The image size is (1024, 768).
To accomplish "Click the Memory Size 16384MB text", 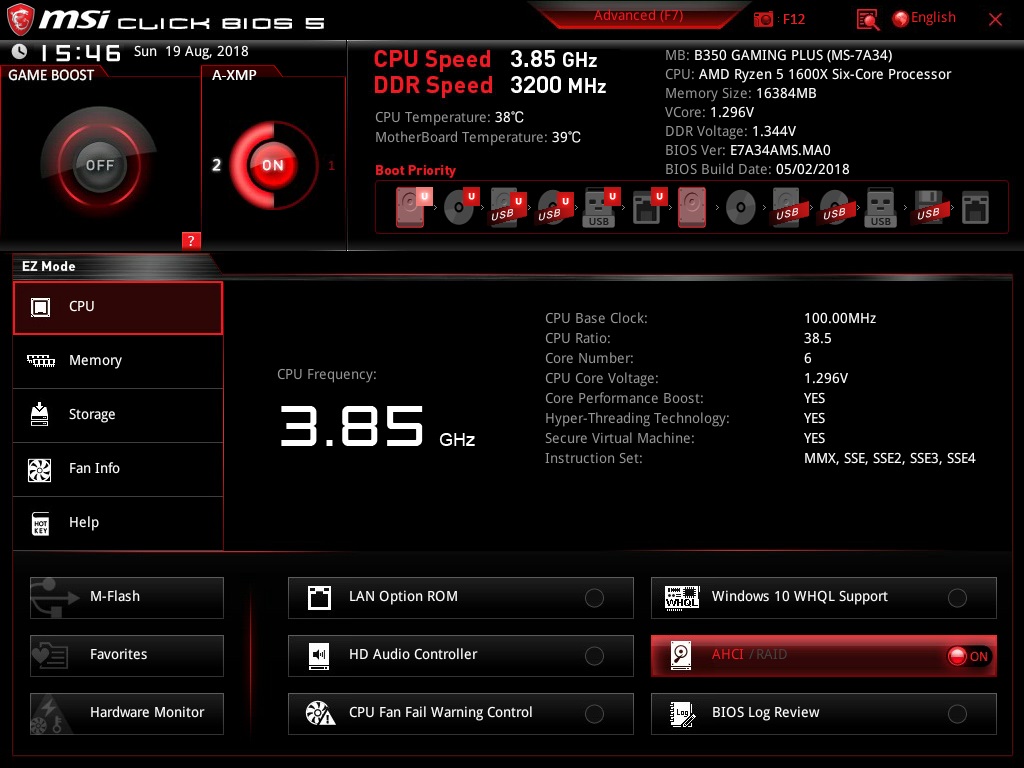I will (741, 93).
